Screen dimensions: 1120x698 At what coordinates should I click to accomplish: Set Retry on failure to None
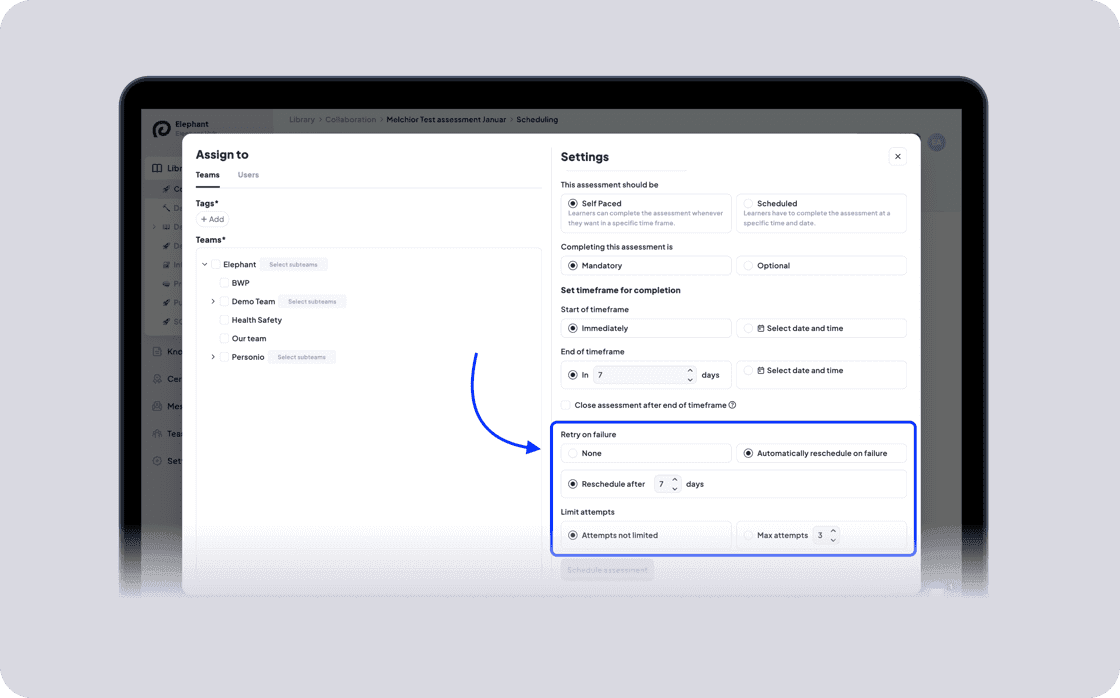pos(646,454)
